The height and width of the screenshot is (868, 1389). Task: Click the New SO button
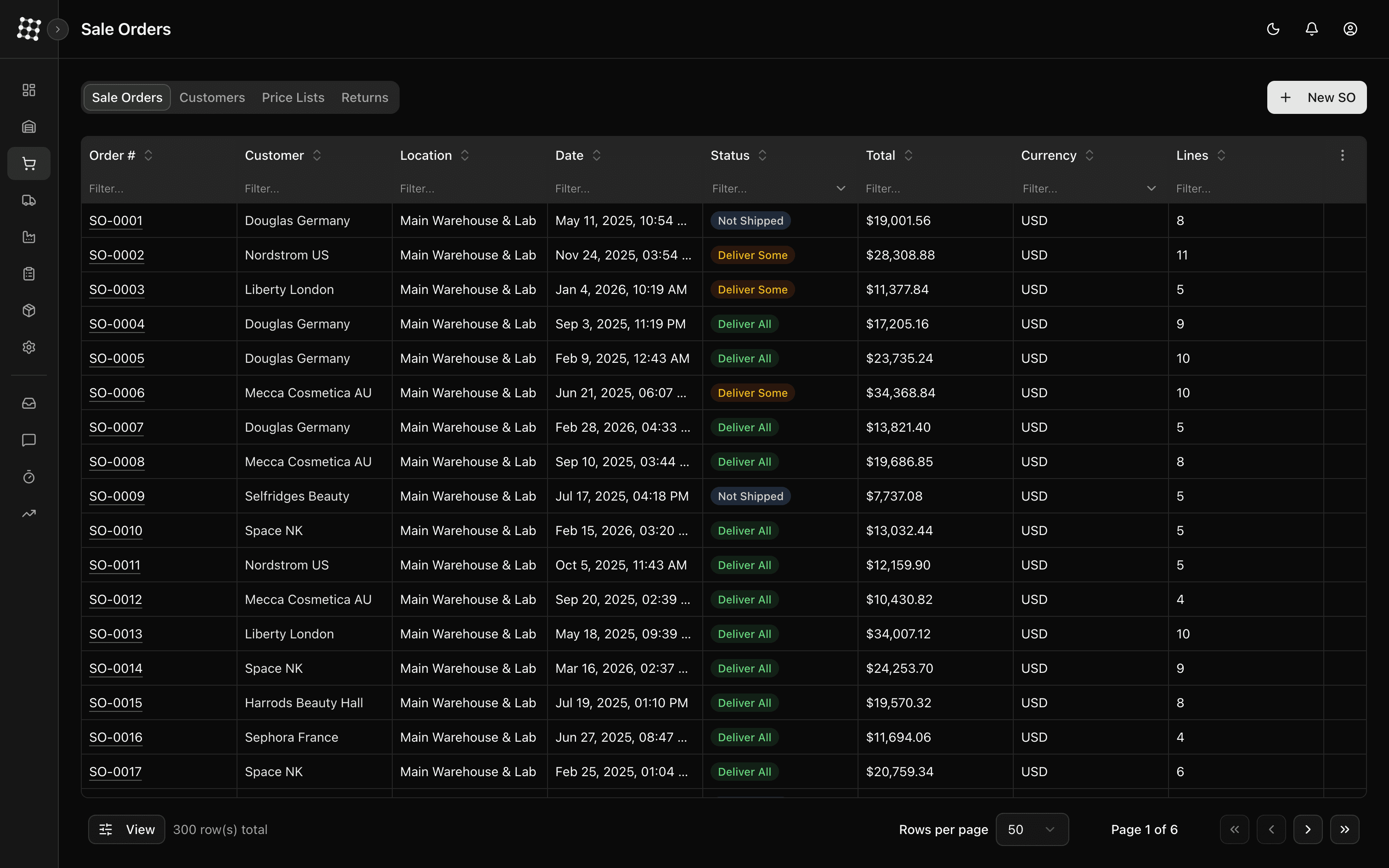click(1316, 97)
